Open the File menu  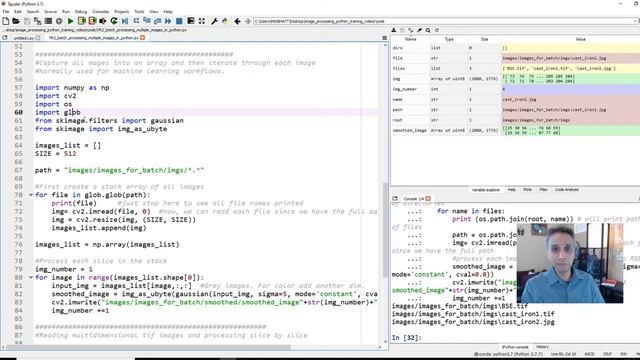click(x=6, y=11)
